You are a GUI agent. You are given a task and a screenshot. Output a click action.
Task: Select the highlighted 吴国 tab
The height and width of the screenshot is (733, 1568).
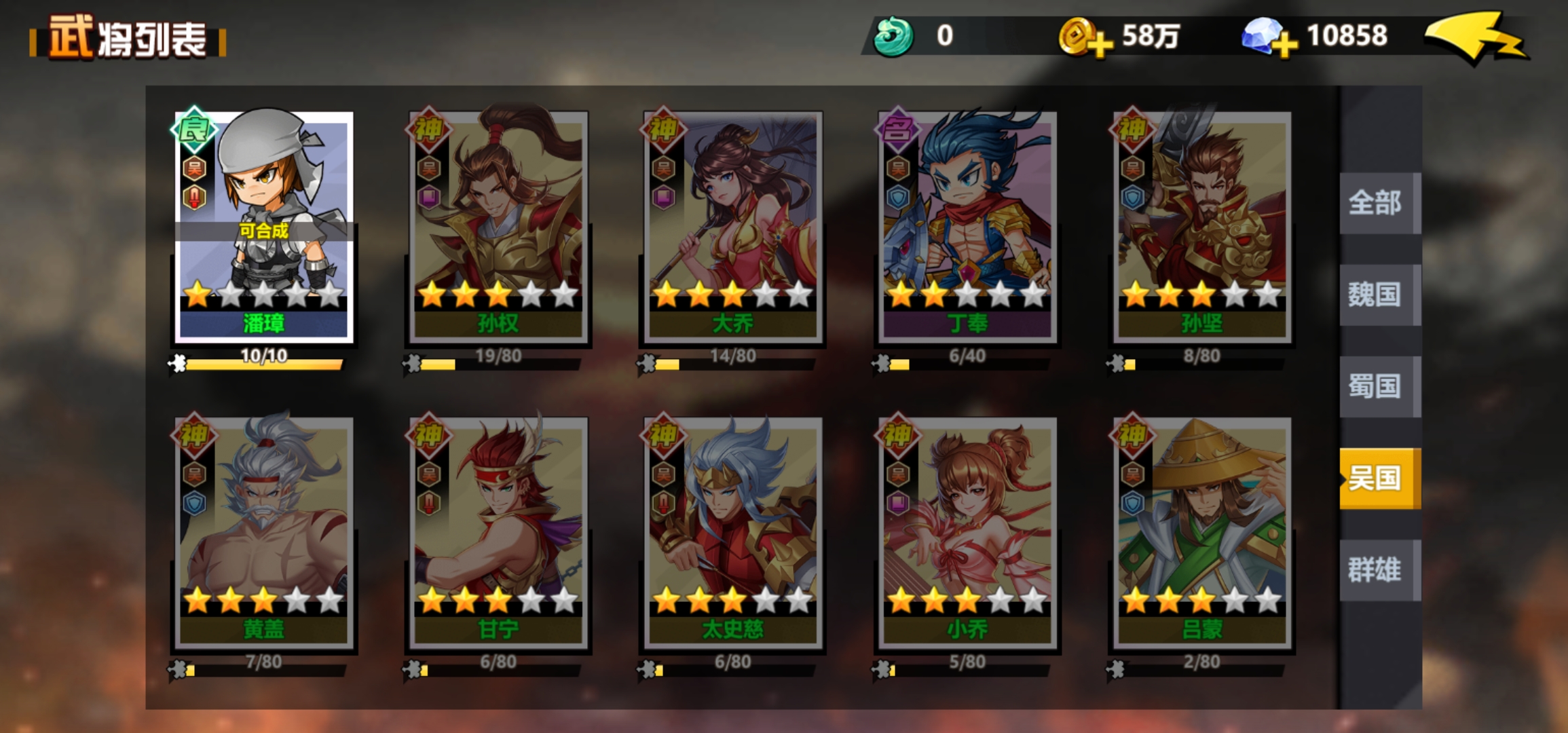coord(1379,478)
